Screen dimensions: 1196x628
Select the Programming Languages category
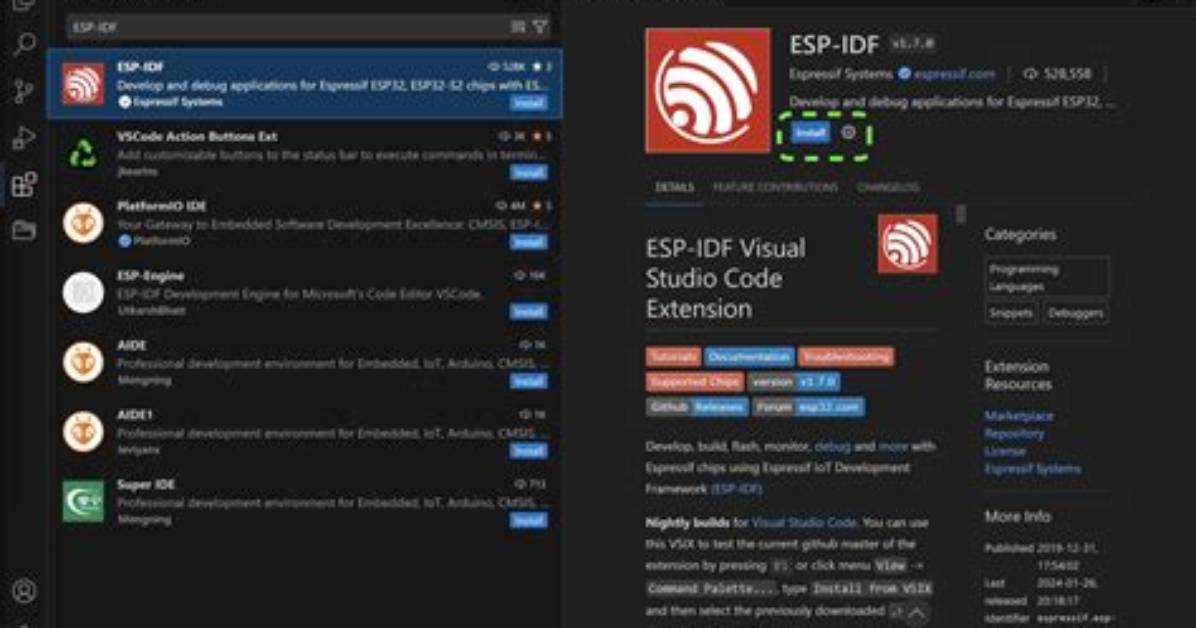click(1047, 277)
